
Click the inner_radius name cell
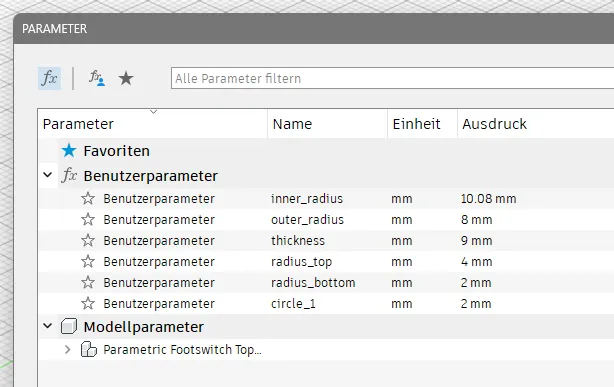point(307,199)
